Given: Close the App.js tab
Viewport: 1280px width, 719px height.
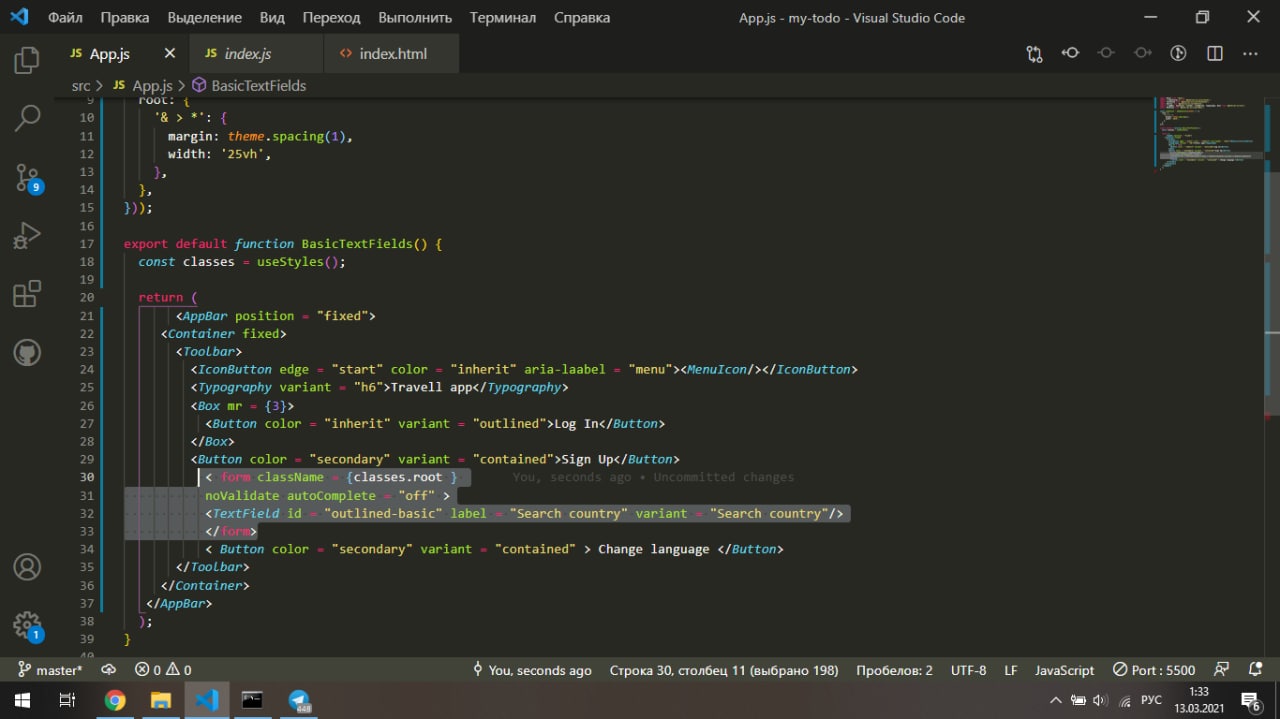Looking at the screenshot, I should pyautogui.click(x=169, y=54).
